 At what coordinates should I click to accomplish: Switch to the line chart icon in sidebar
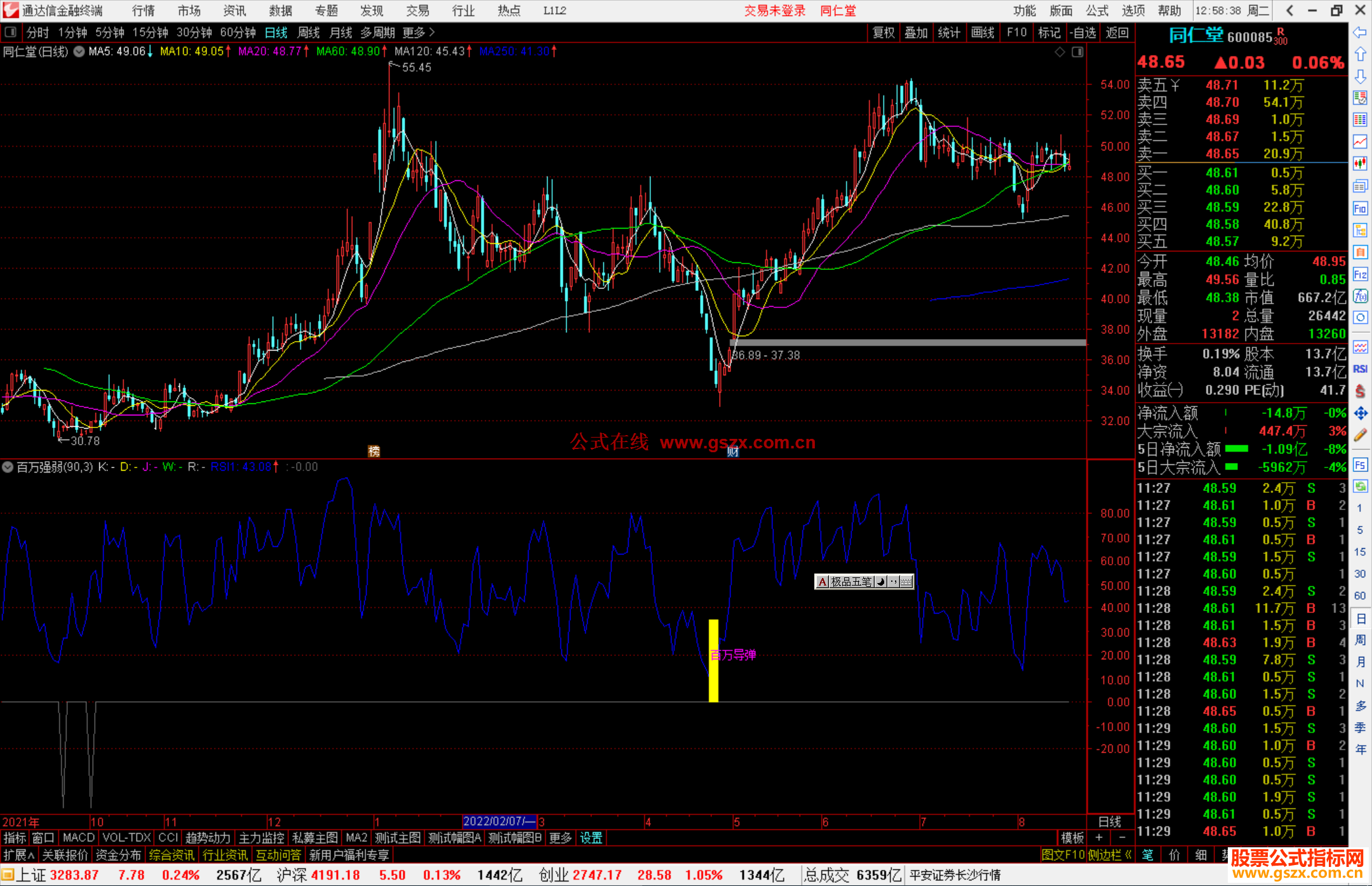(1360, 142)
